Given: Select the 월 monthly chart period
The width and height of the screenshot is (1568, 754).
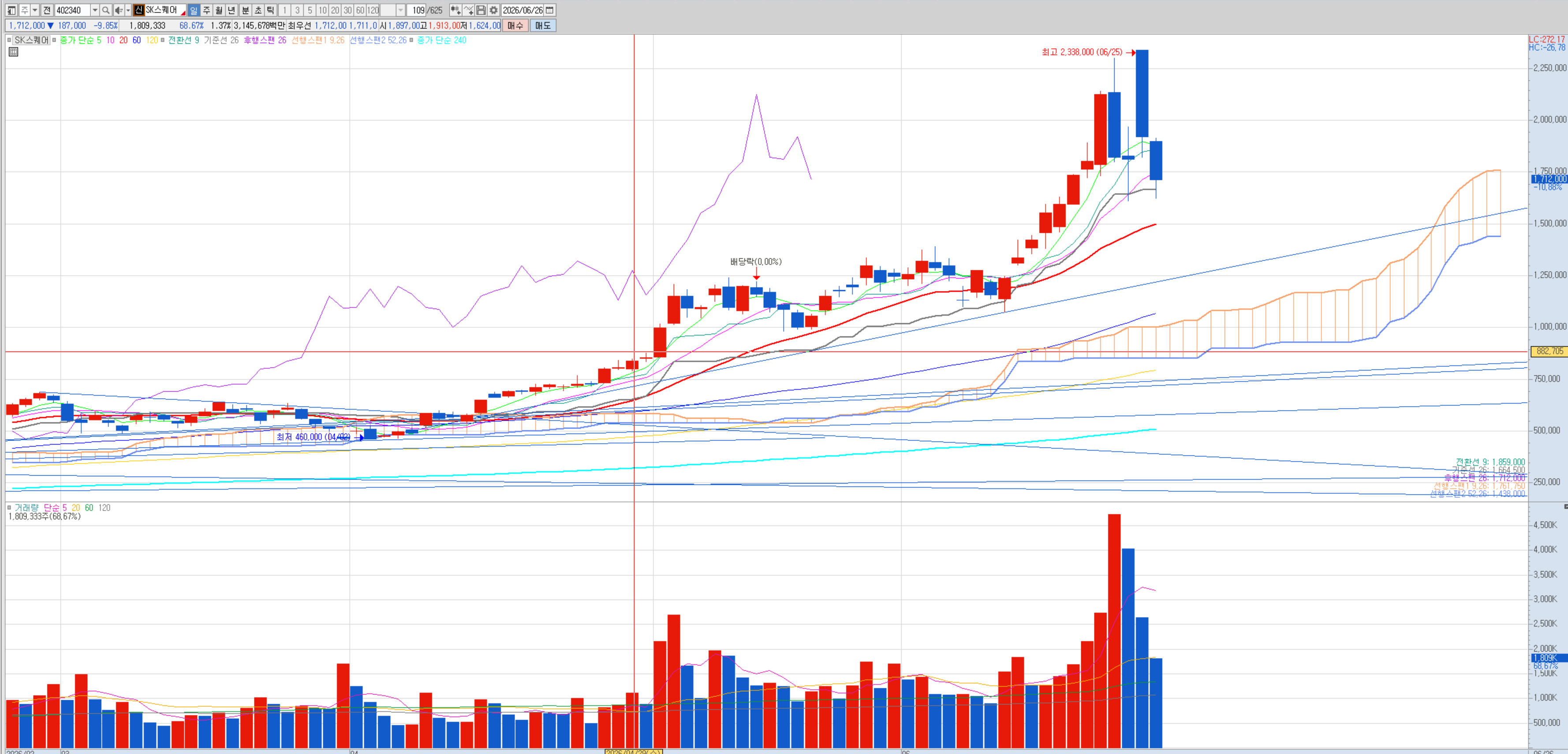Looking at the screenshot, I should click(219, 10).
